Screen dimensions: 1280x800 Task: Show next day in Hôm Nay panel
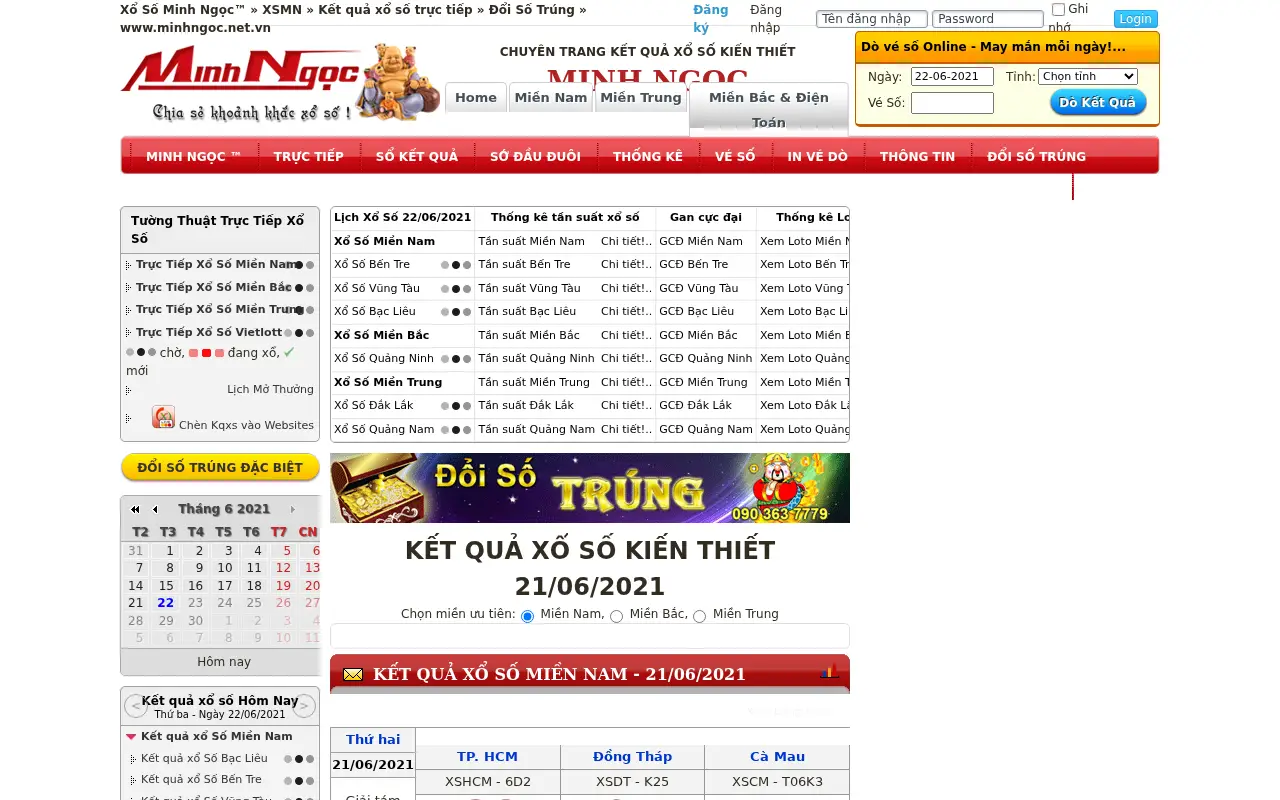pyautogui.click(x=304, y=706)
